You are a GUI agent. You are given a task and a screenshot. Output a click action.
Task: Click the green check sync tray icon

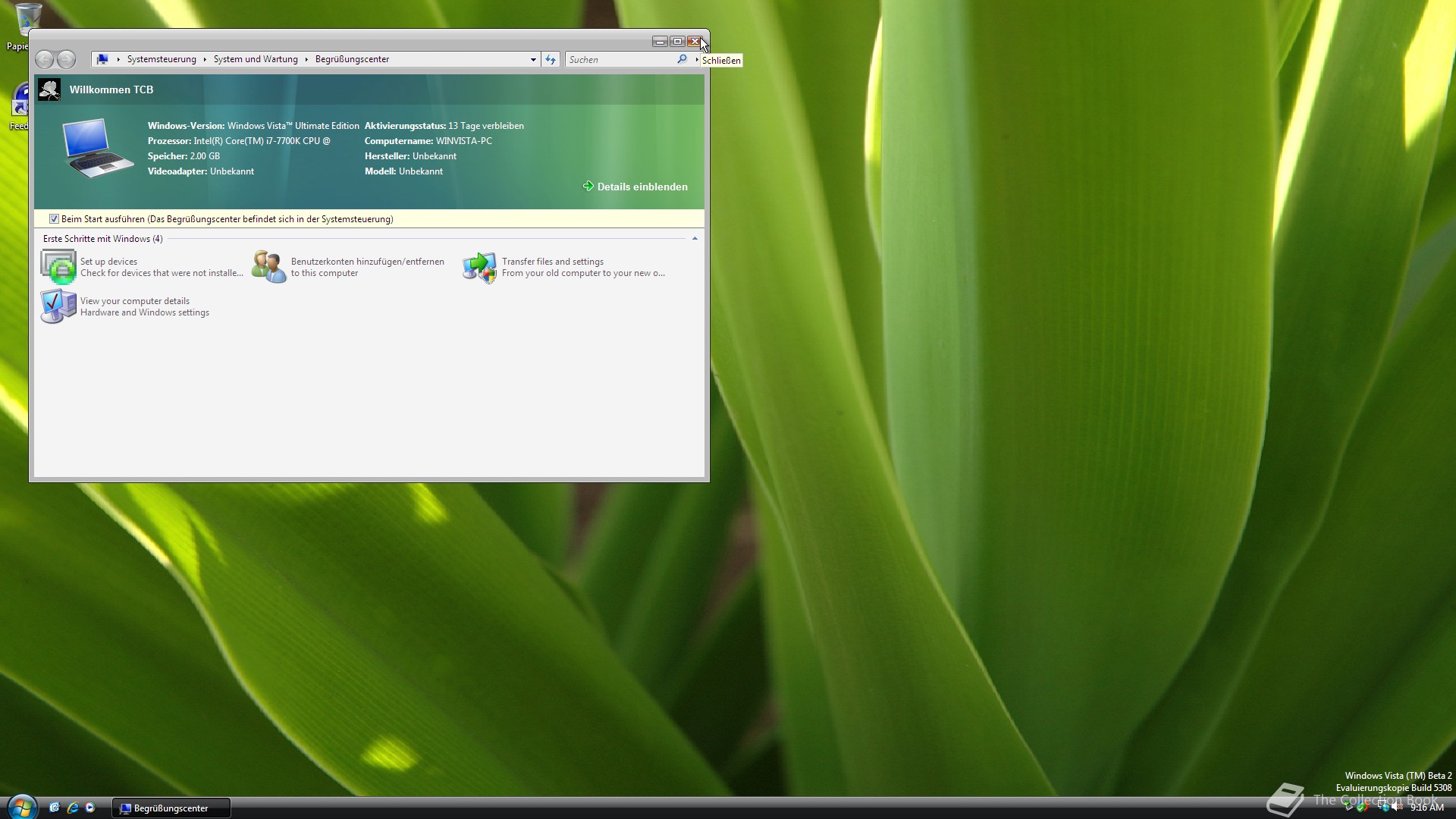[1363, 807]
